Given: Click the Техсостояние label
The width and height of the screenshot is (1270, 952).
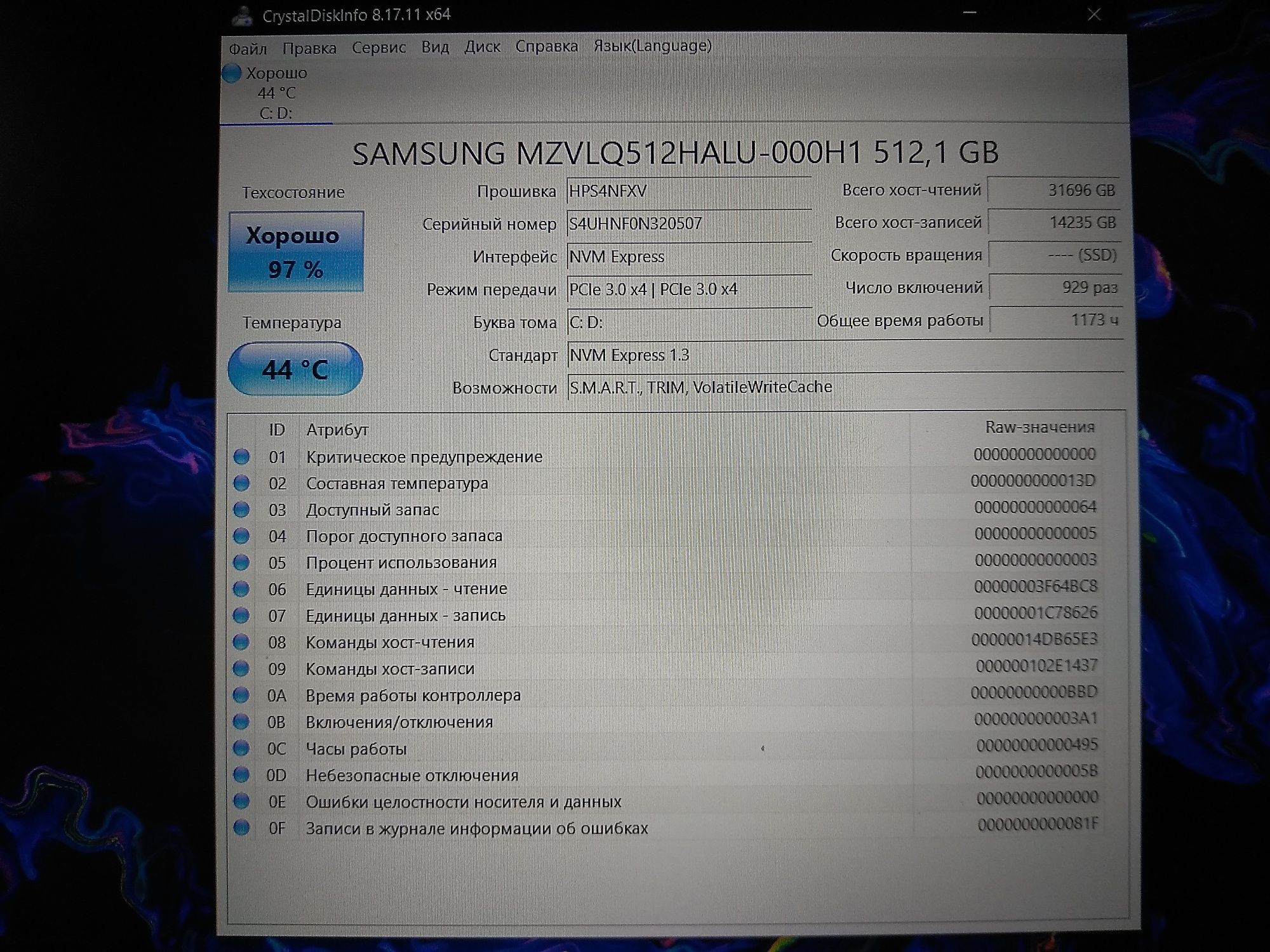Looking at the screenshot, I should 293,192.
